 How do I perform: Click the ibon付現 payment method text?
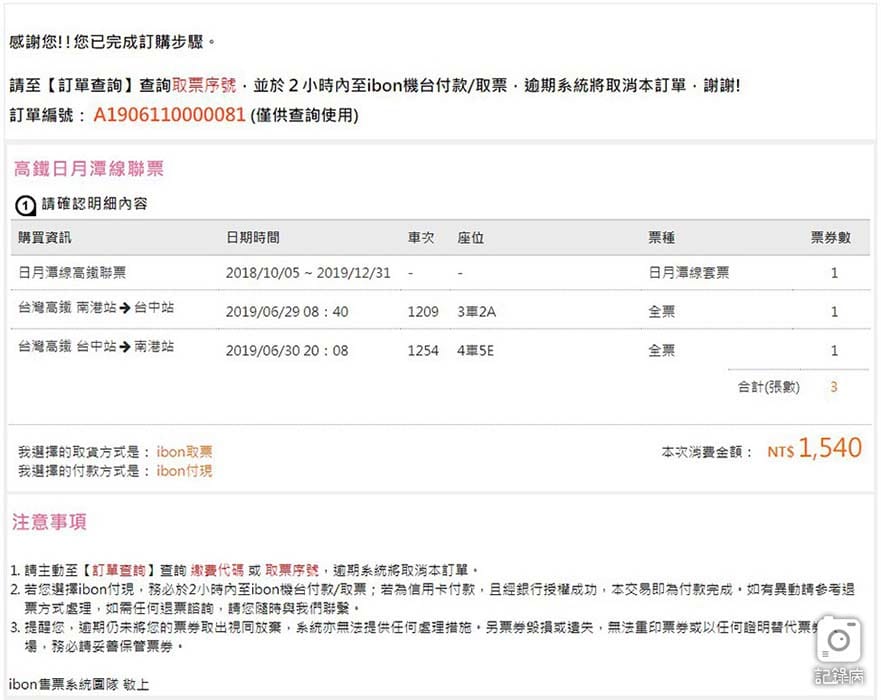click(185, 470)
